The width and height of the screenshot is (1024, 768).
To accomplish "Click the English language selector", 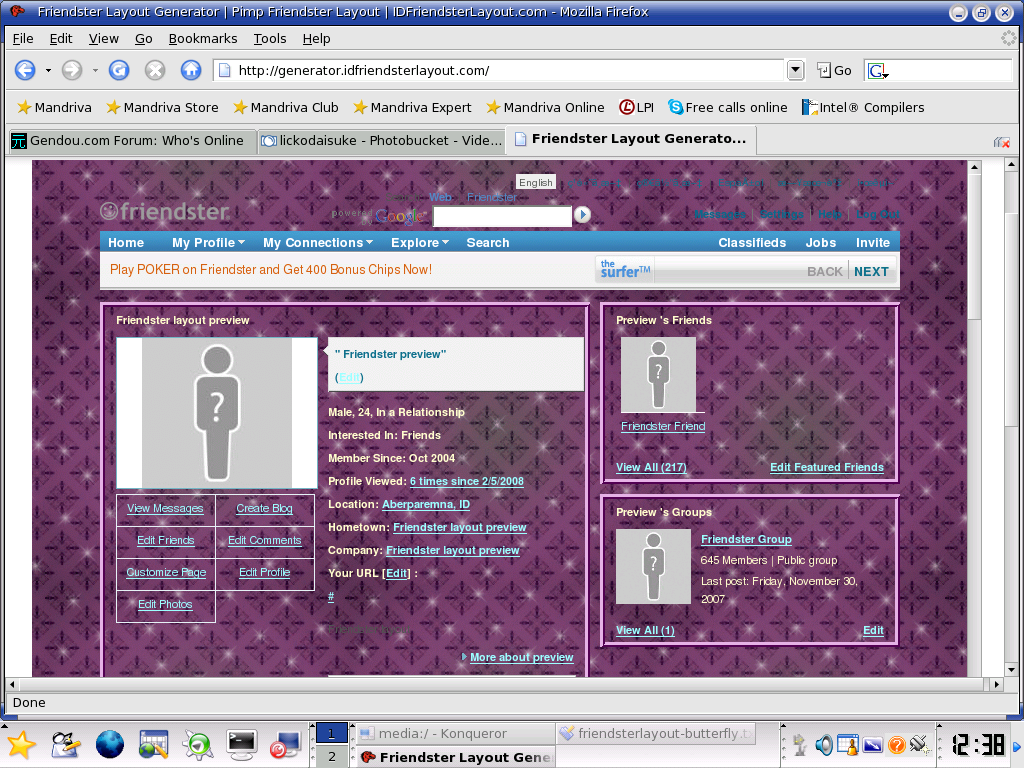I will 536,182.
